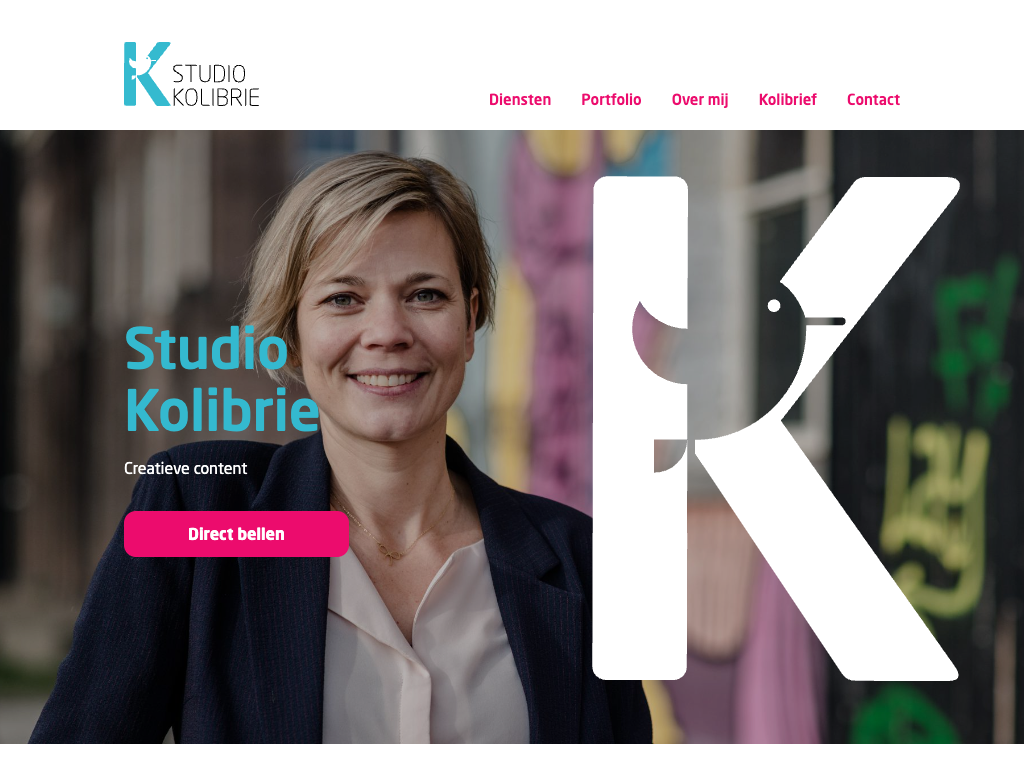Click the pink Direct bellen button
This screenshot has width=1024, height=768.
pos(236,534)
